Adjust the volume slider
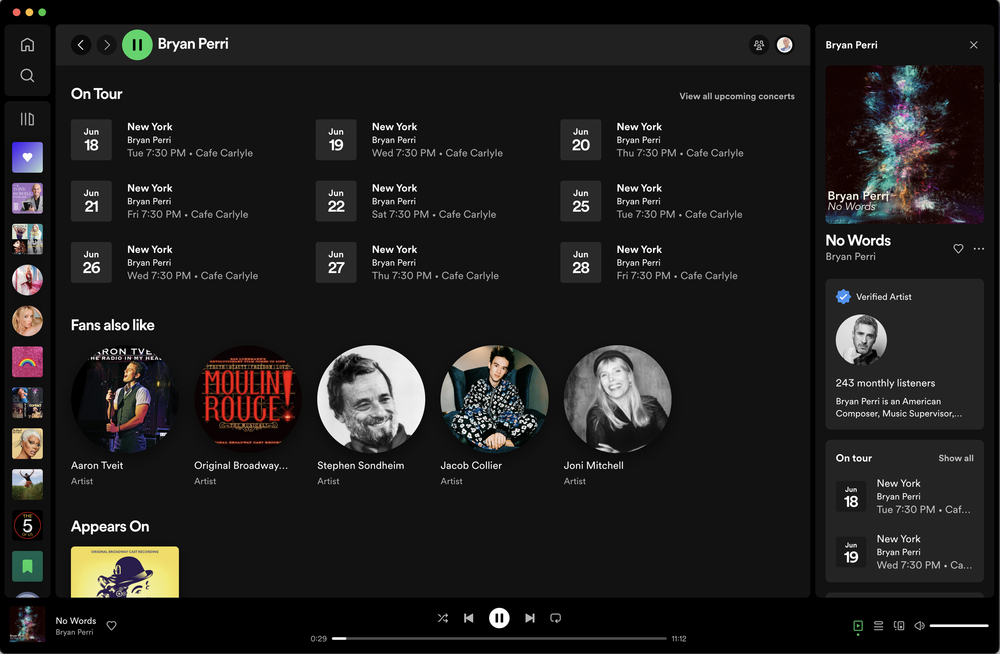This screenshot has width=1000, height=654. point(959,626)
